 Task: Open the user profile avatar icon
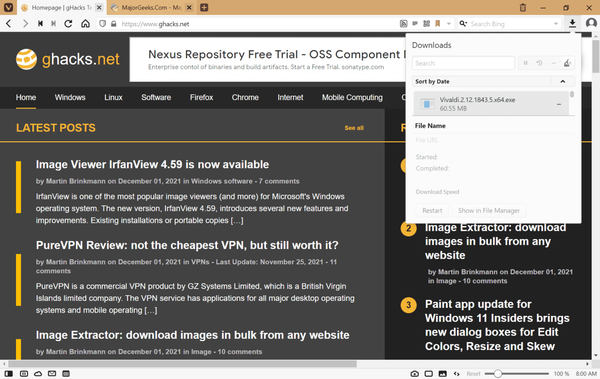coord(591,23)
